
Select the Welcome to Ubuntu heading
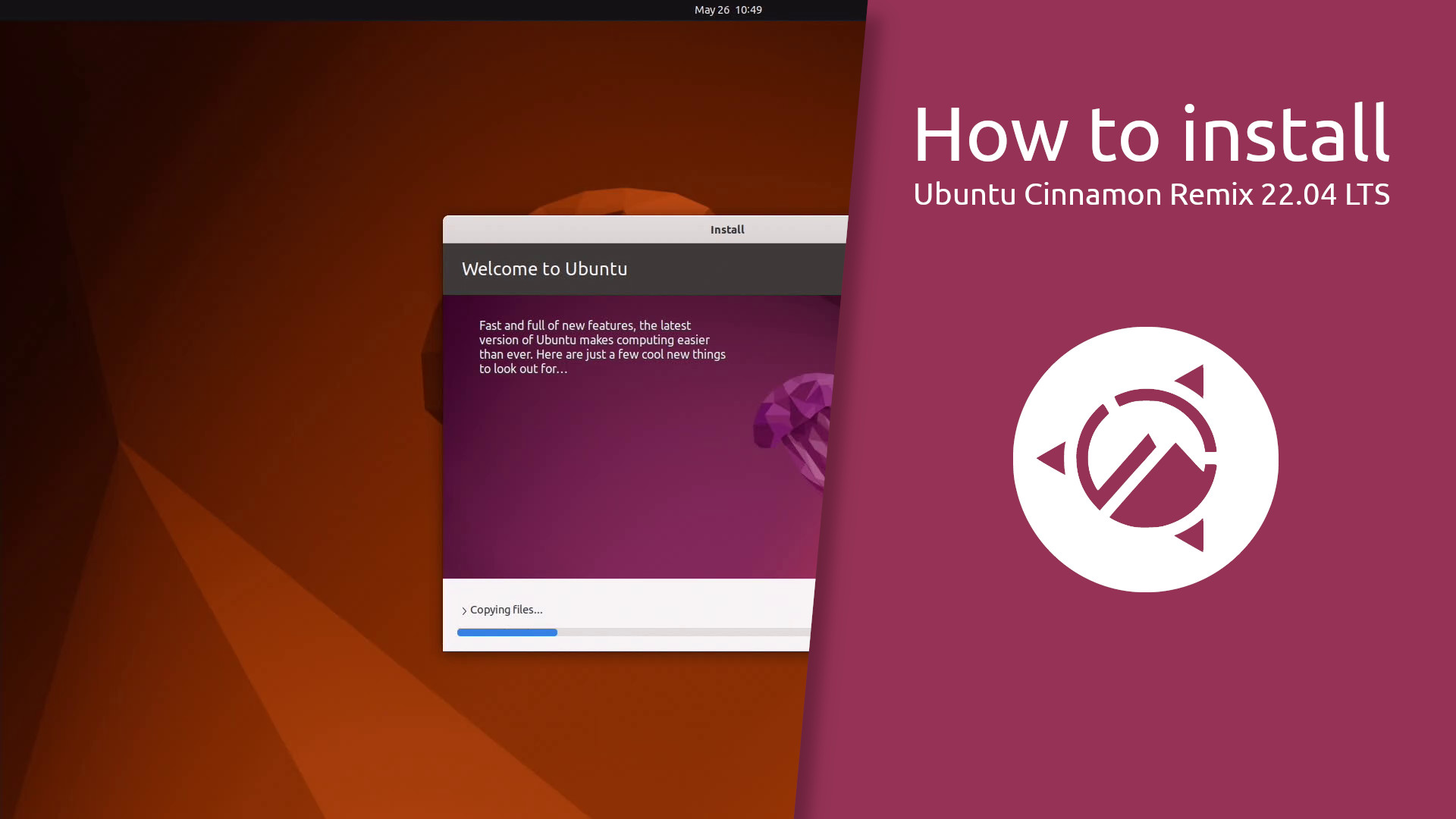point(544,269)
